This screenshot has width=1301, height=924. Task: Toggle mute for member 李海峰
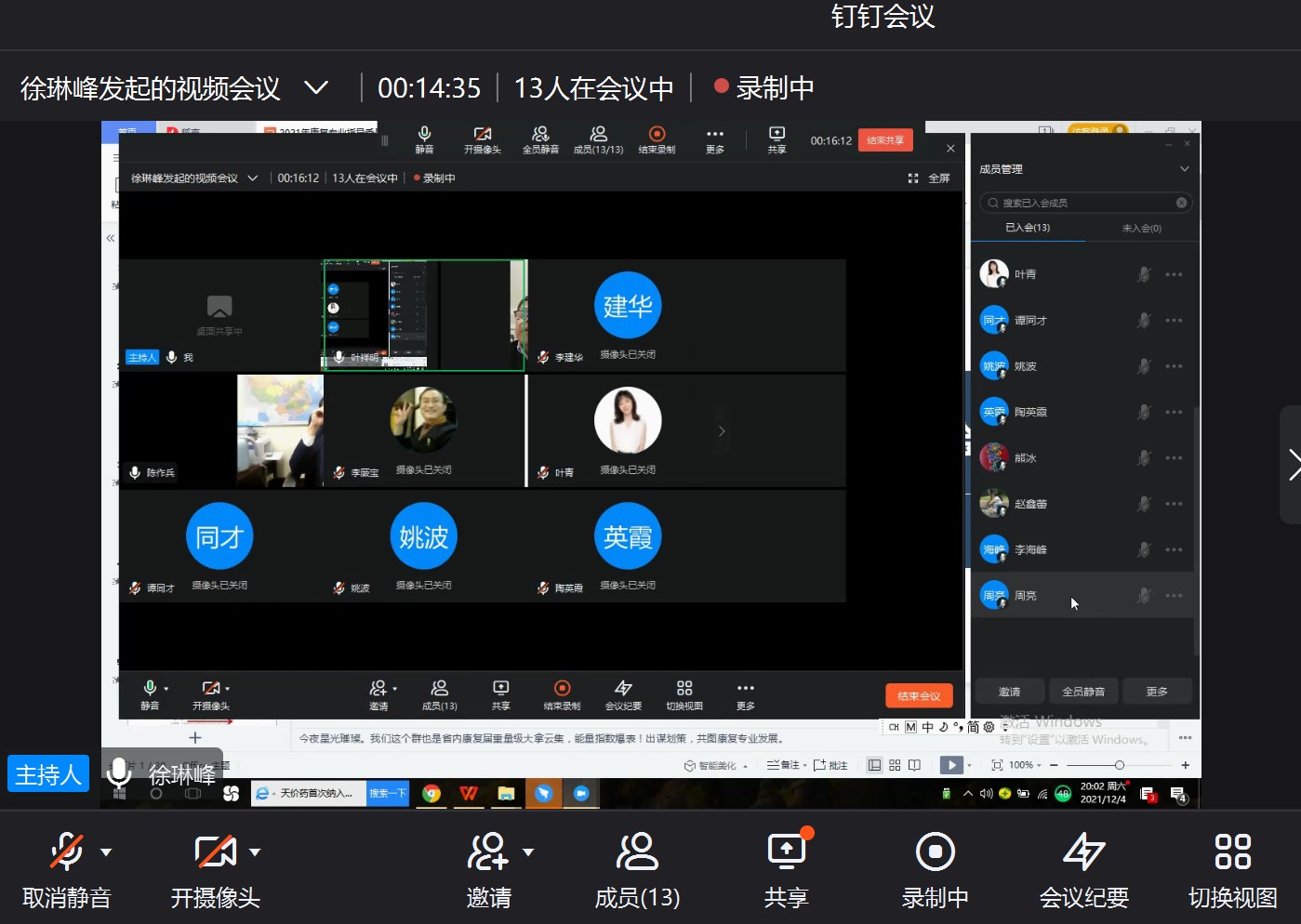pyautogui.click(x=1144, y=549)
